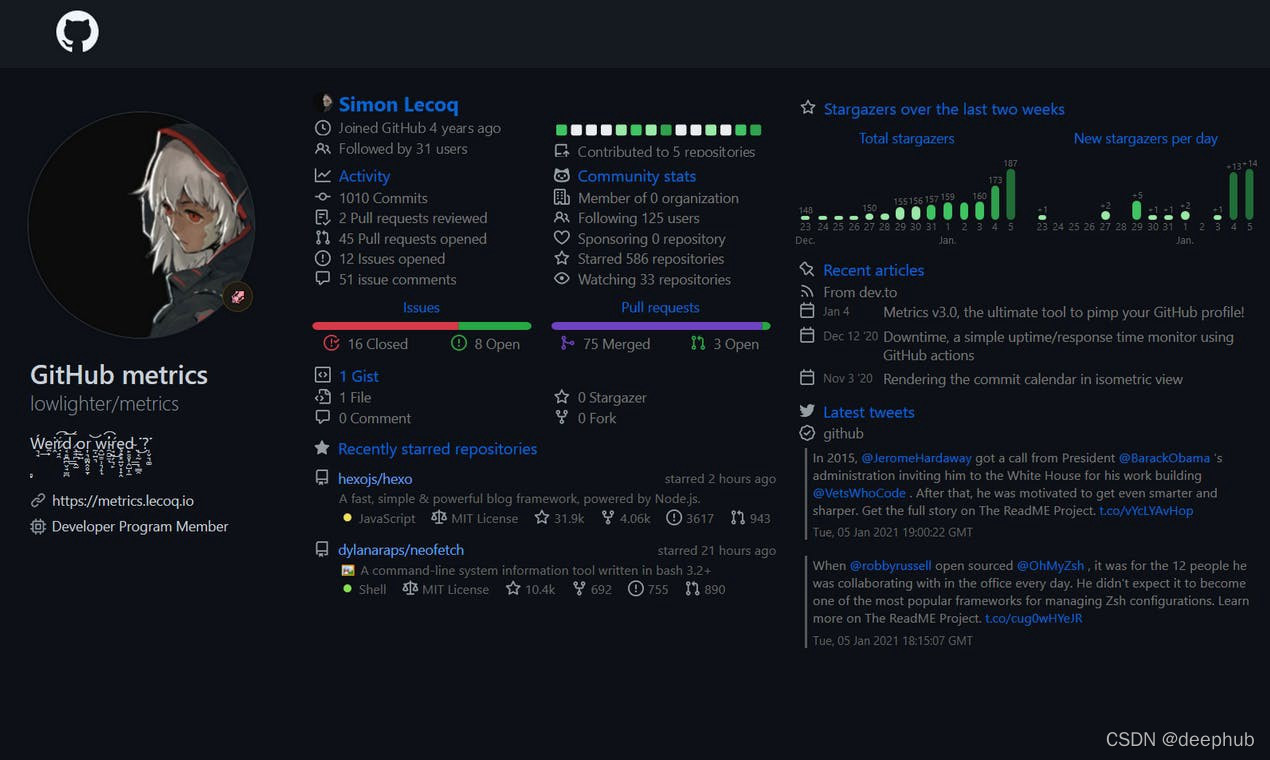Click the large circular profile avatar

coord(141,225)
